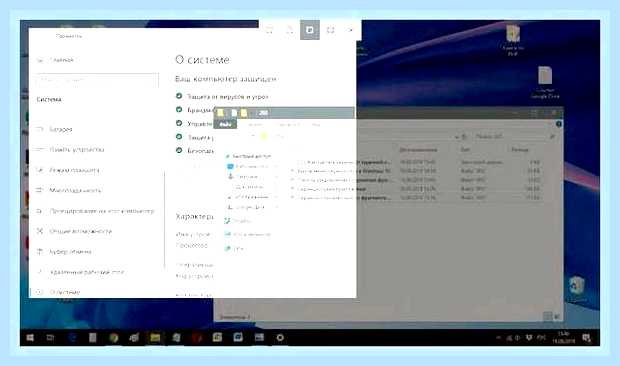Viewport: 620px width, 366px height.
Task: Switch to File Explorer taskbar icon
Action: click(x=155, y=338)
